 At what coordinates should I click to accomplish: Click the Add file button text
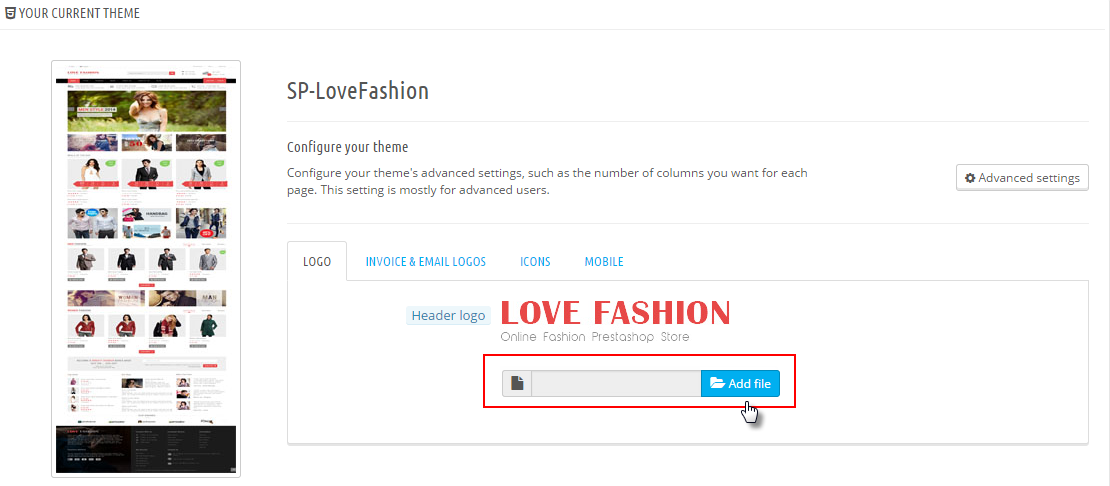click(x=749, y=384)
